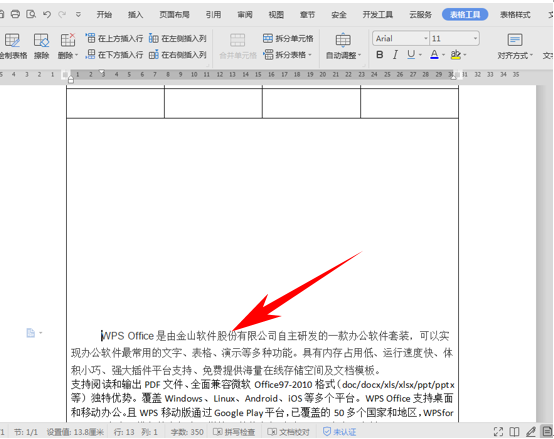Click the first-line indent marker on ruler
This screenshot has width=554, height=439.
[x=102, y=72]
